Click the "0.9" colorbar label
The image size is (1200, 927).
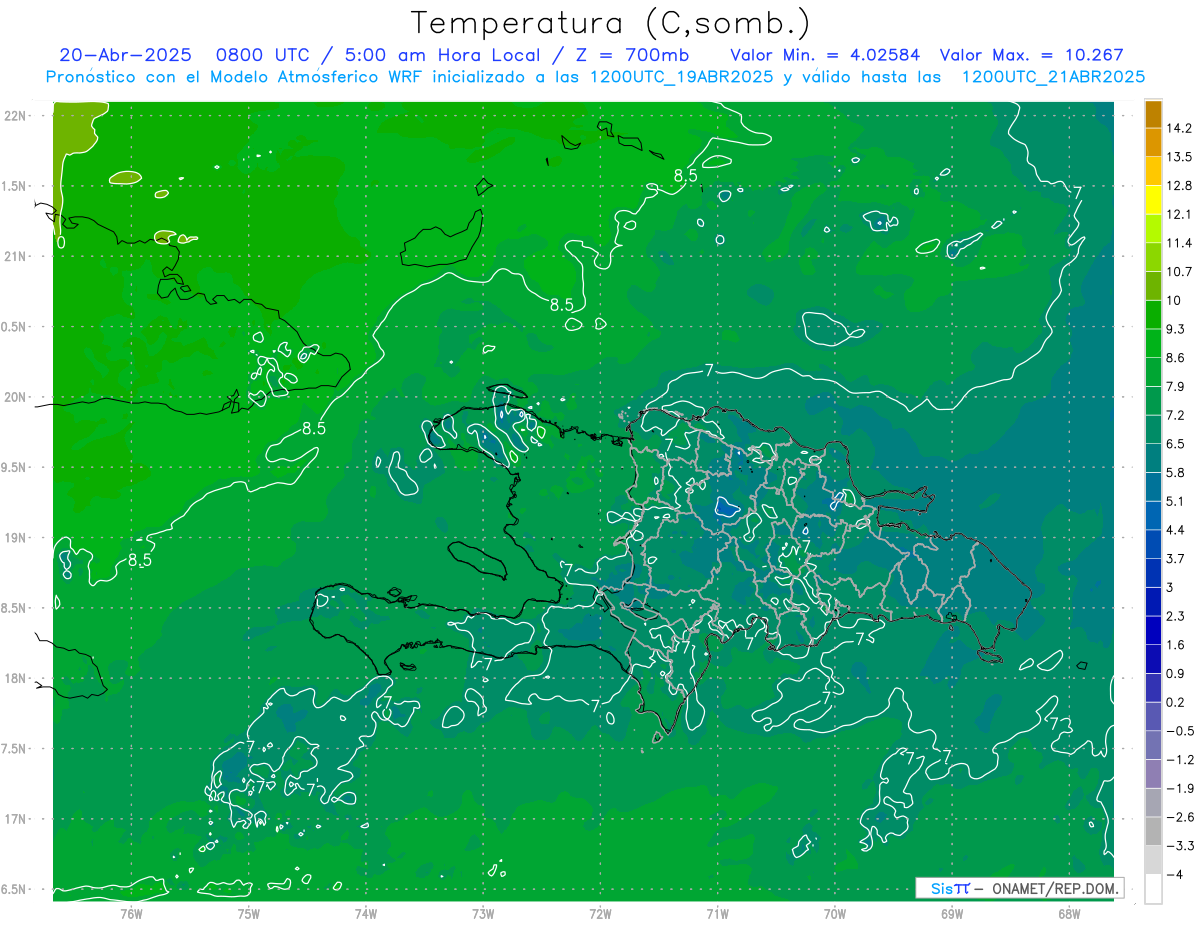(x=1176, y=673)
